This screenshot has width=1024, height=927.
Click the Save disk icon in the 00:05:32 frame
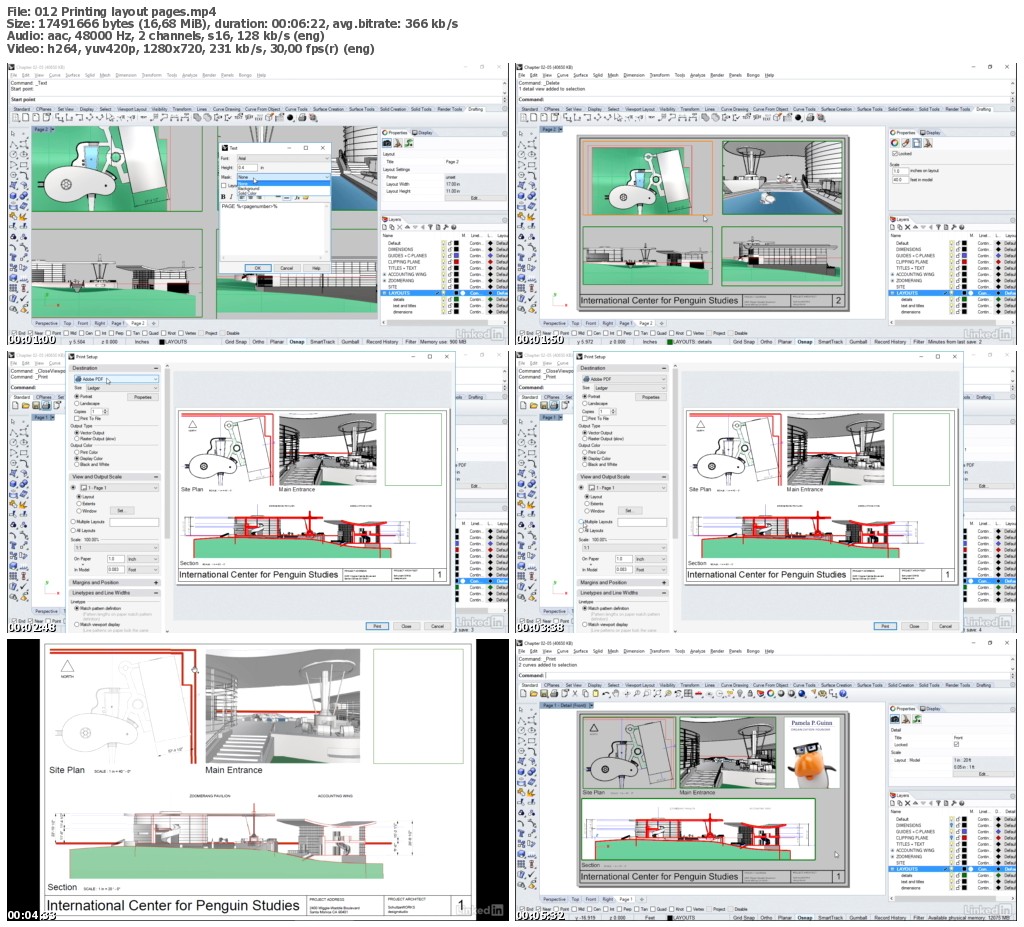click(544, 694)
